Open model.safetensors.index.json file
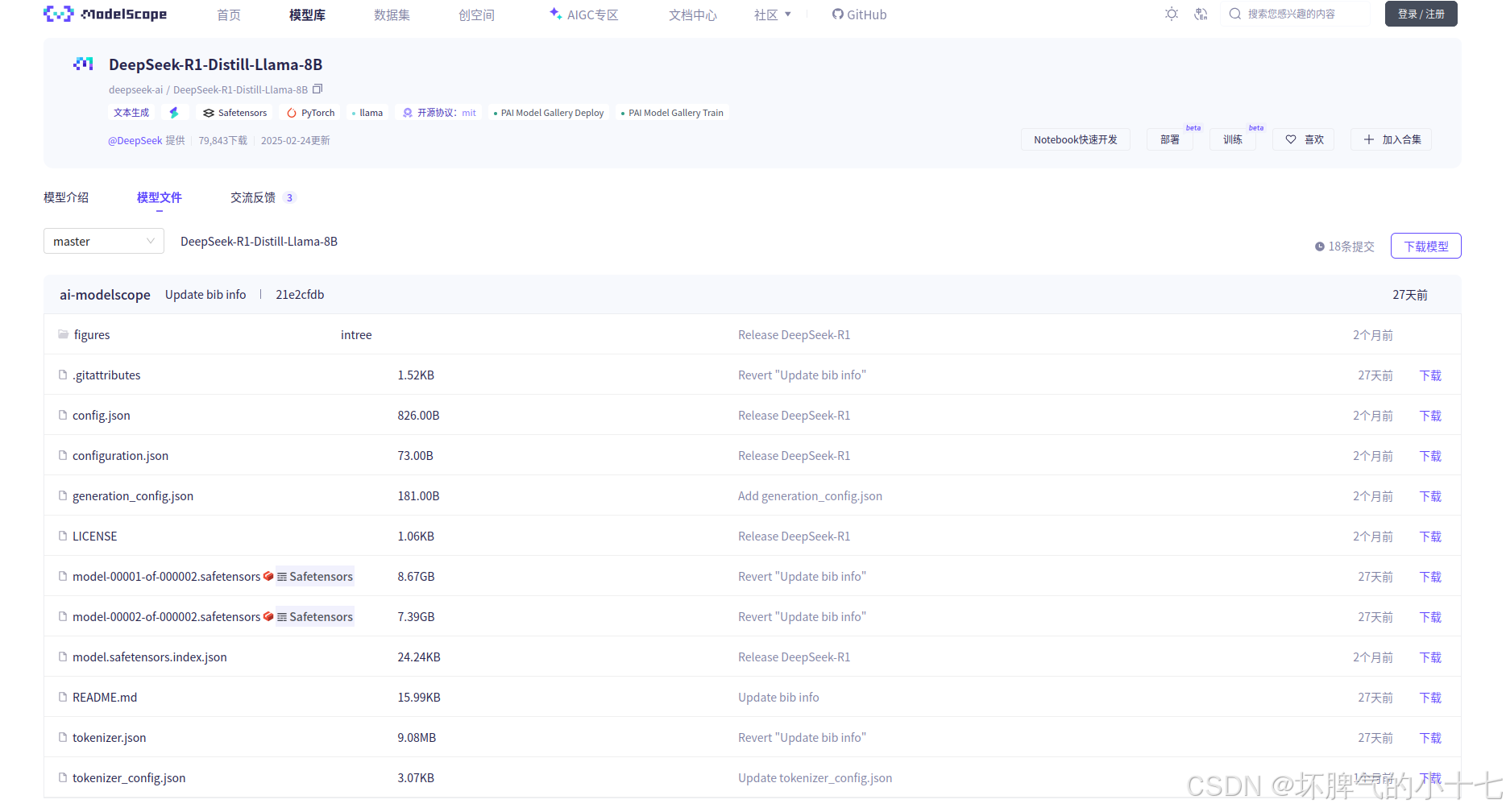1506x812 pixels. (x=150, y=657)
